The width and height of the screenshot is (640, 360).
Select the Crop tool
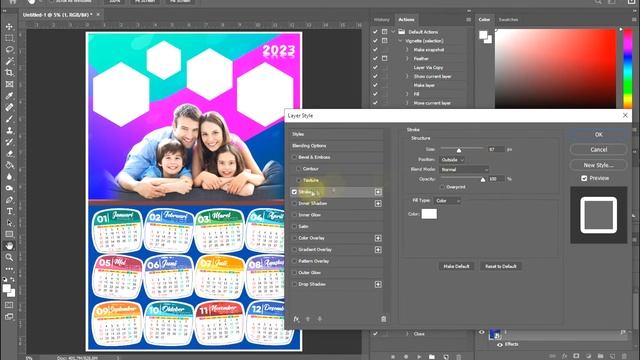point(9,73)
